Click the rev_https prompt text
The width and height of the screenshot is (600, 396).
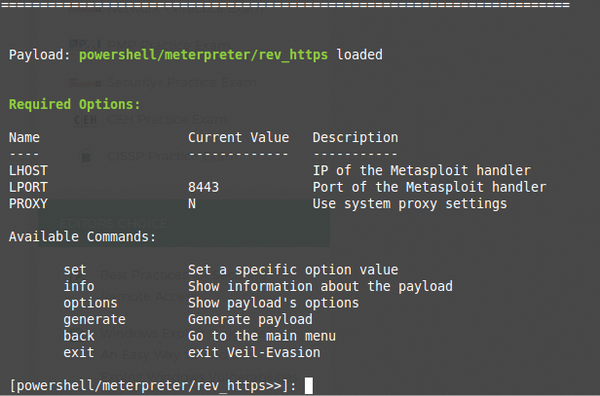[153, 386]
